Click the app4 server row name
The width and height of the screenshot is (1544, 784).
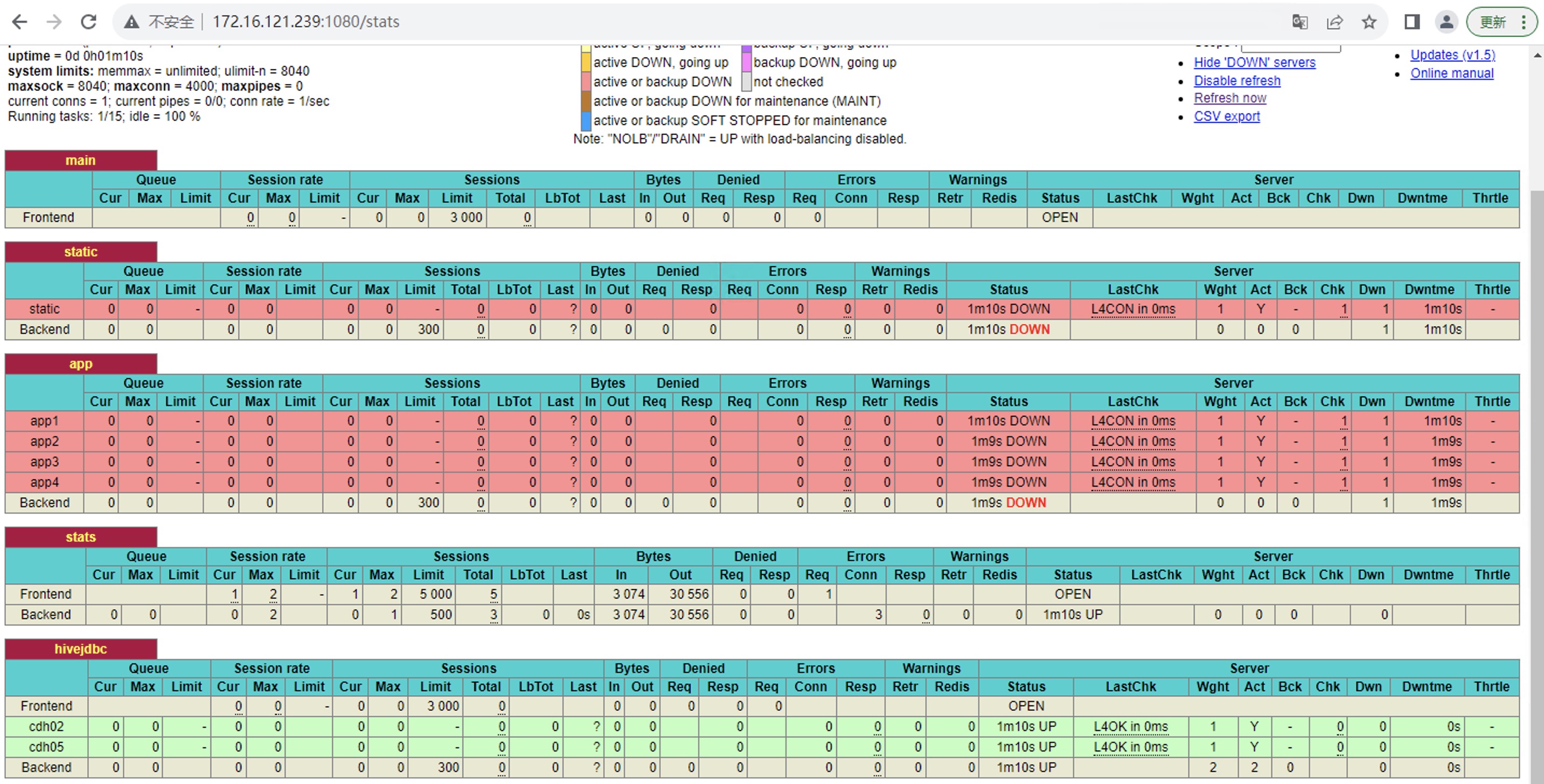coord(44,482)
